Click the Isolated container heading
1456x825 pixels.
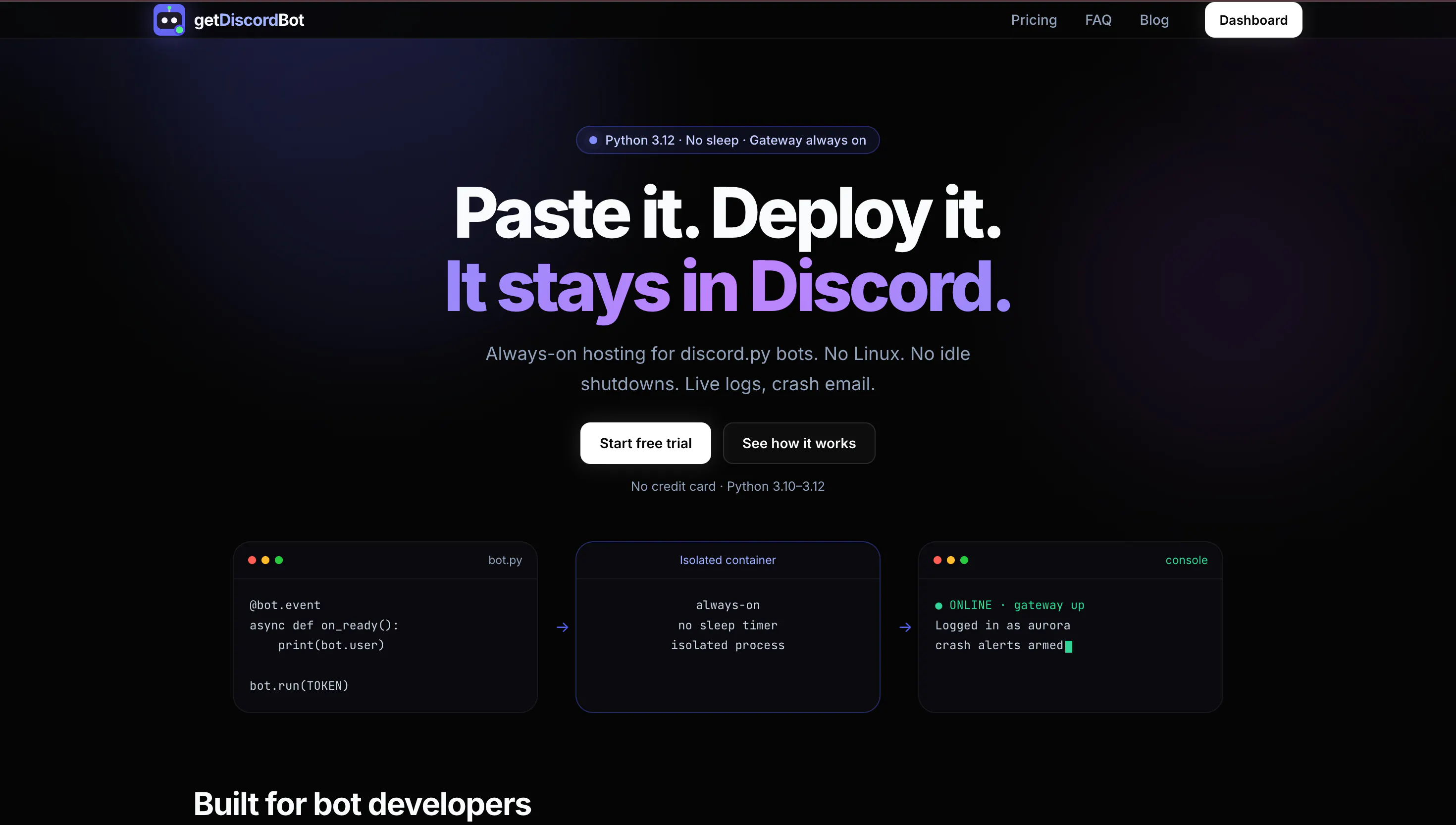[x=728, y=560]
